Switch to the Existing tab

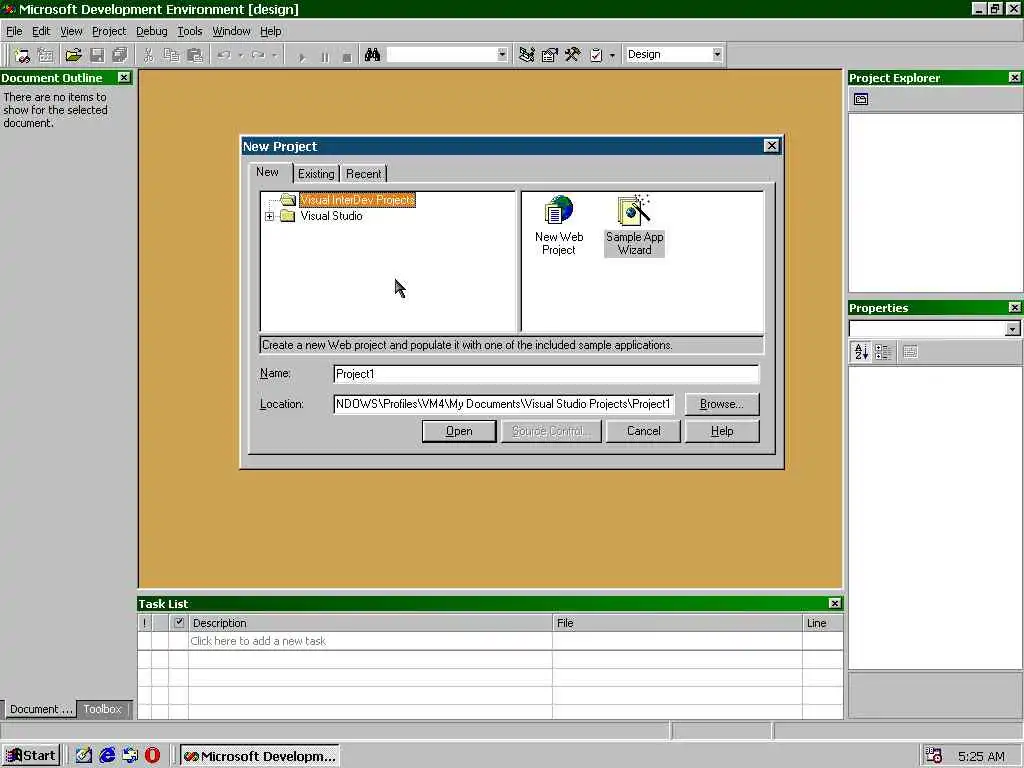click(316, 174)
